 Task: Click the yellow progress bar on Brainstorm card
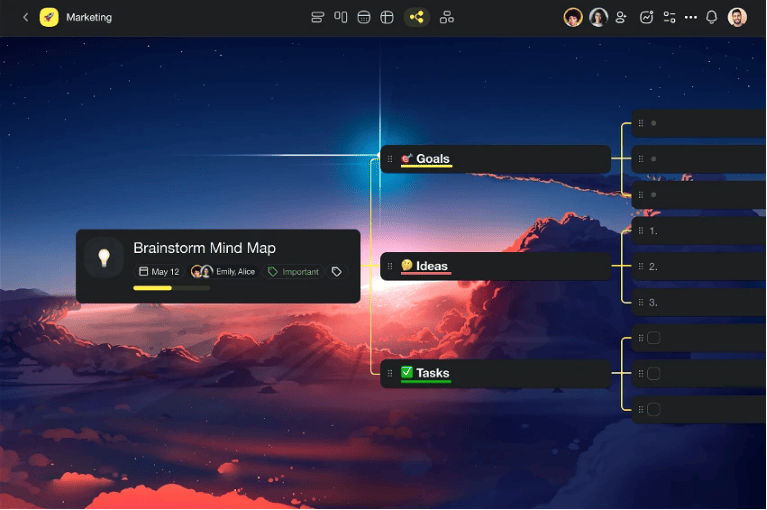point(171,288)
